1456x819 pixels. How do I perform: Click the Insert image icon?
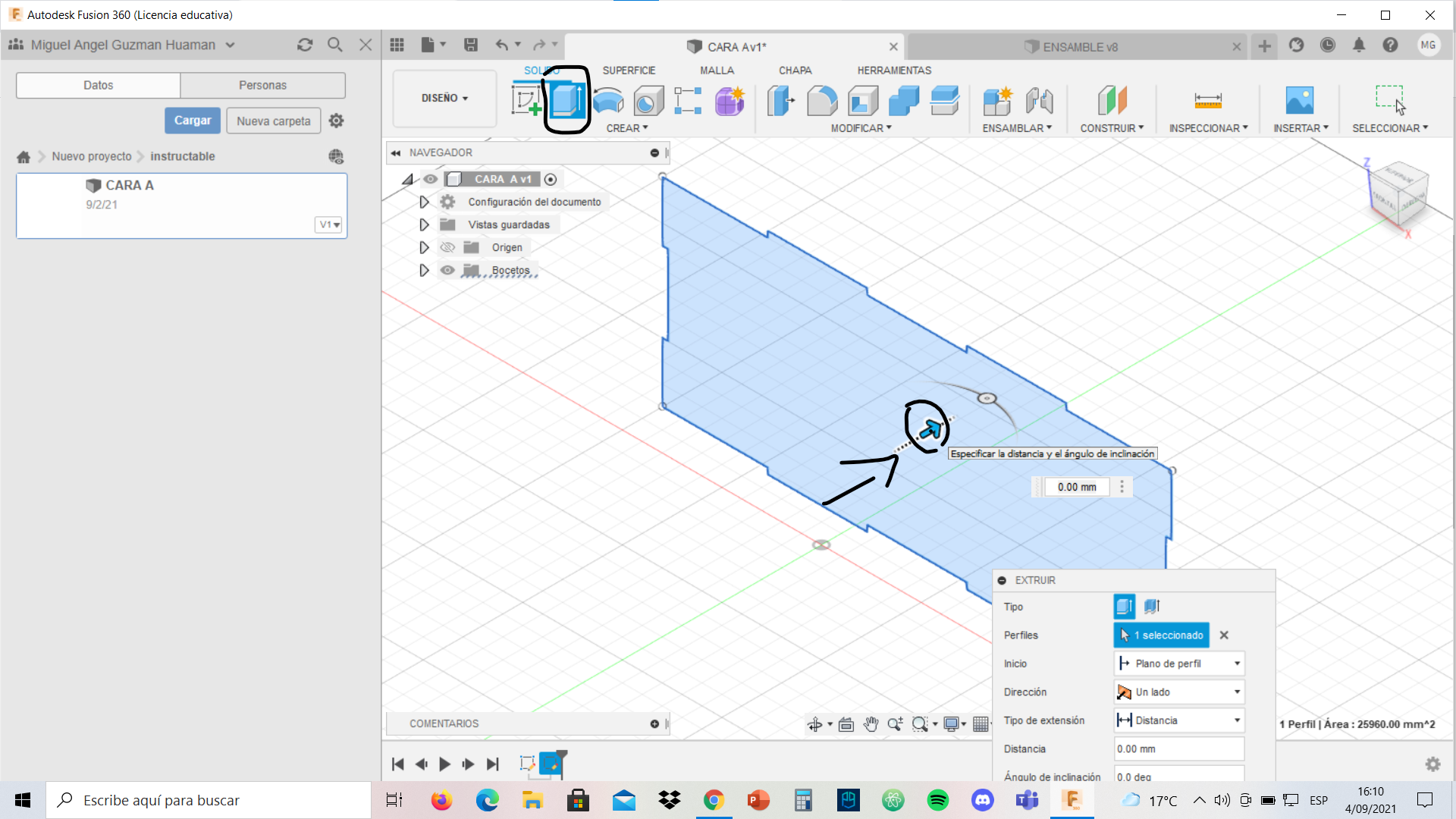pyautogui.click(x=1300, y=100)
